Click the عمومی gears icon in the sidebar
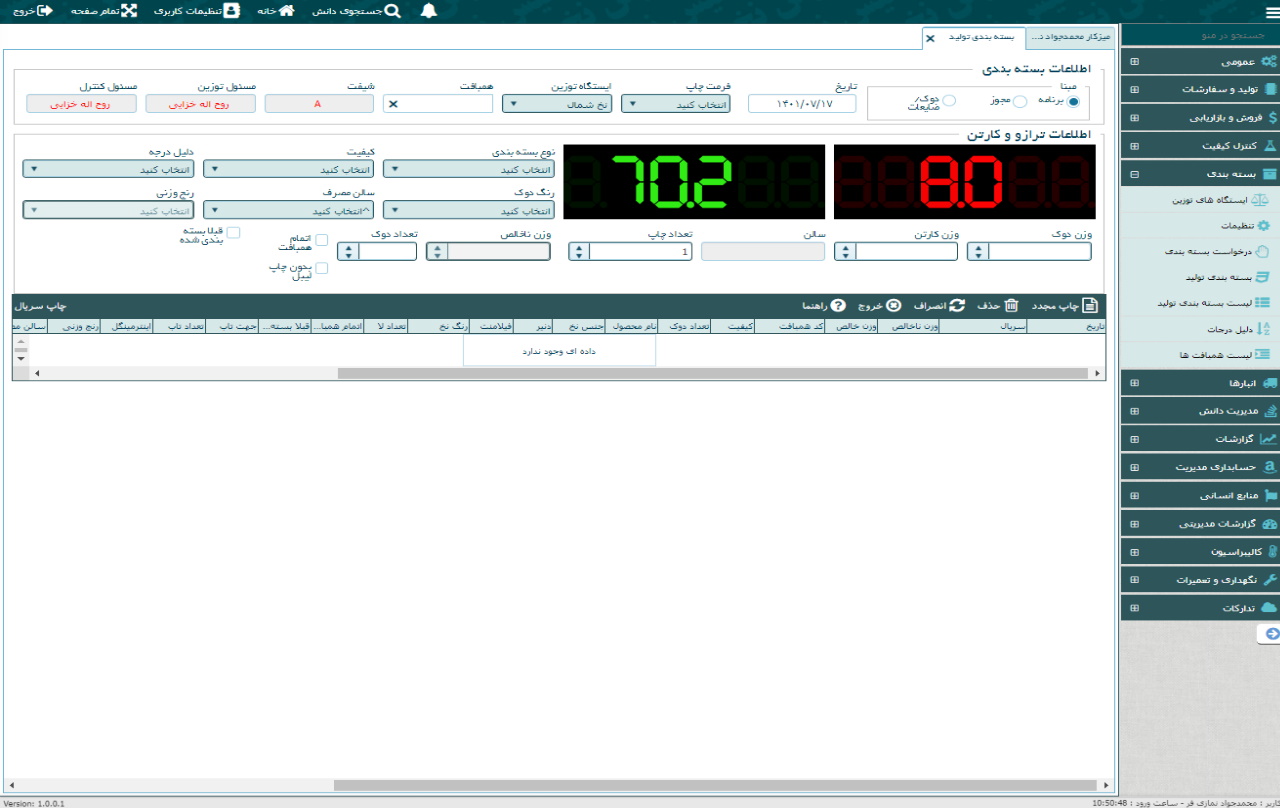The width and height of the screenshot is (1280, 808). [1269, 62]
